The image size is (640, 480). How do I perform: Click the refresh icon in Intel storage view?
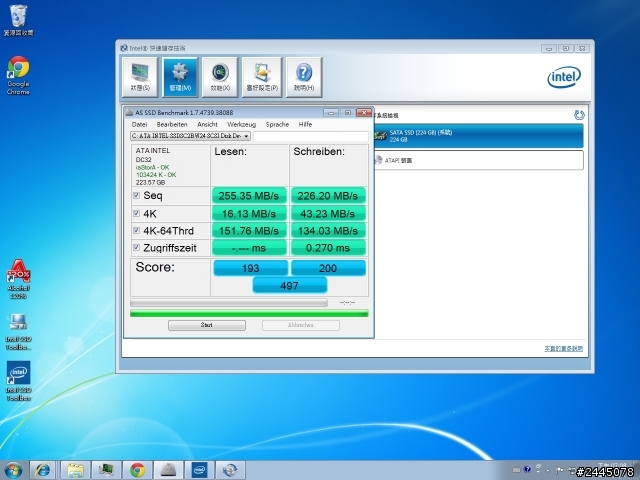click(579, 115)
